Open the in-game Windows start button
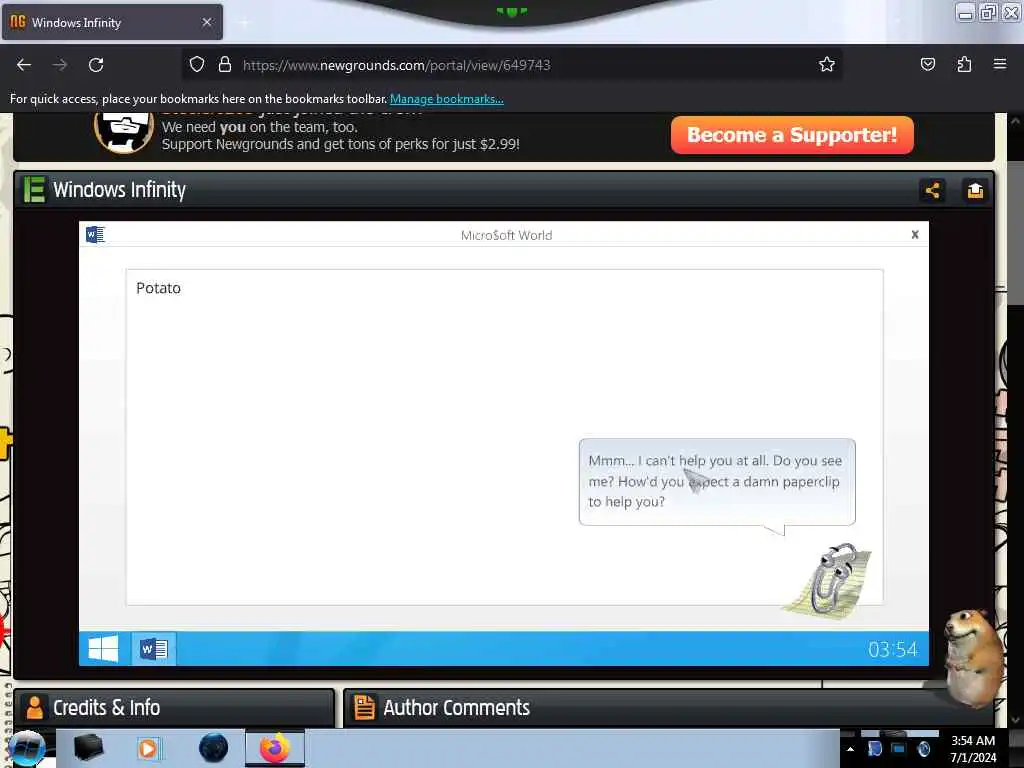This screenshot has height=768, width=1024. (103, 648)
